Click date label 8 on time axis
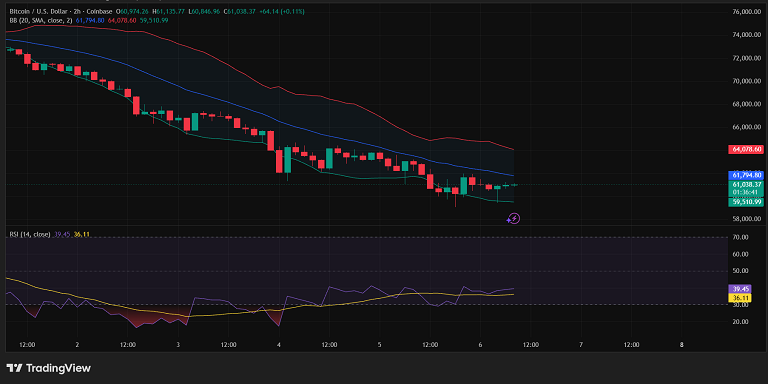The height and width of the screenshot is (384, 768). [x=682, y=345]
